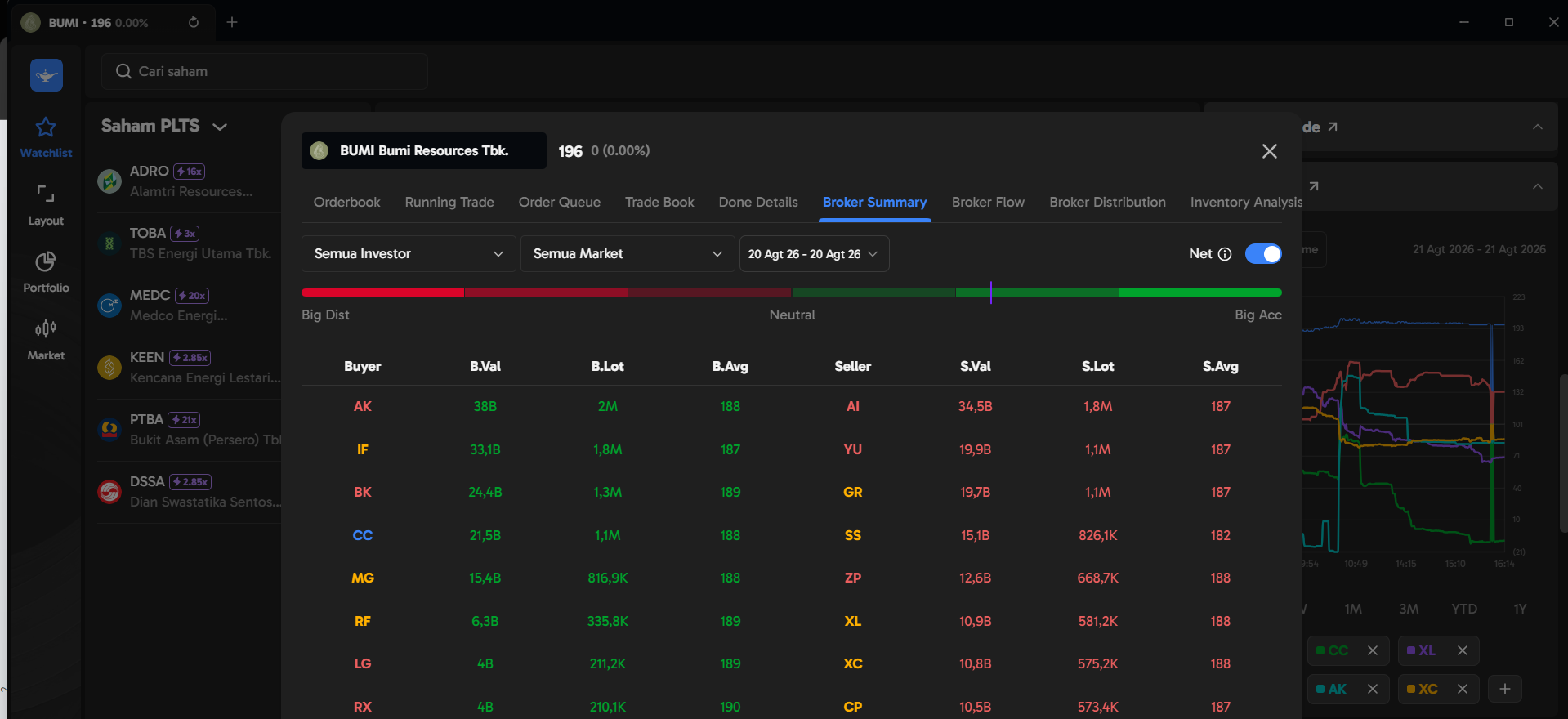Click the orange square on the XC chip

point(1410,690)
